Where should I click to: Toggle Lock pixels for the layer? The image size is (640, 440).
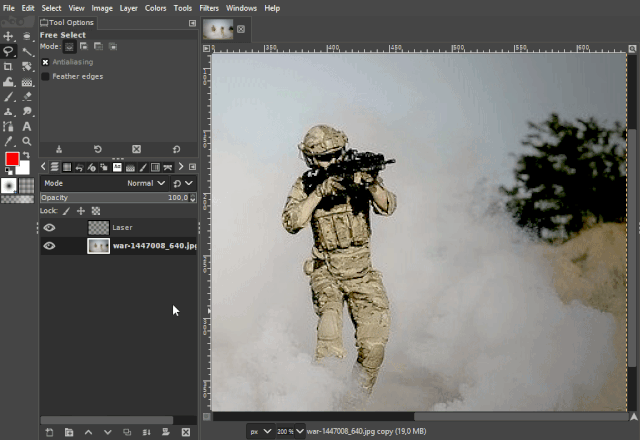(x=66, y=211)
